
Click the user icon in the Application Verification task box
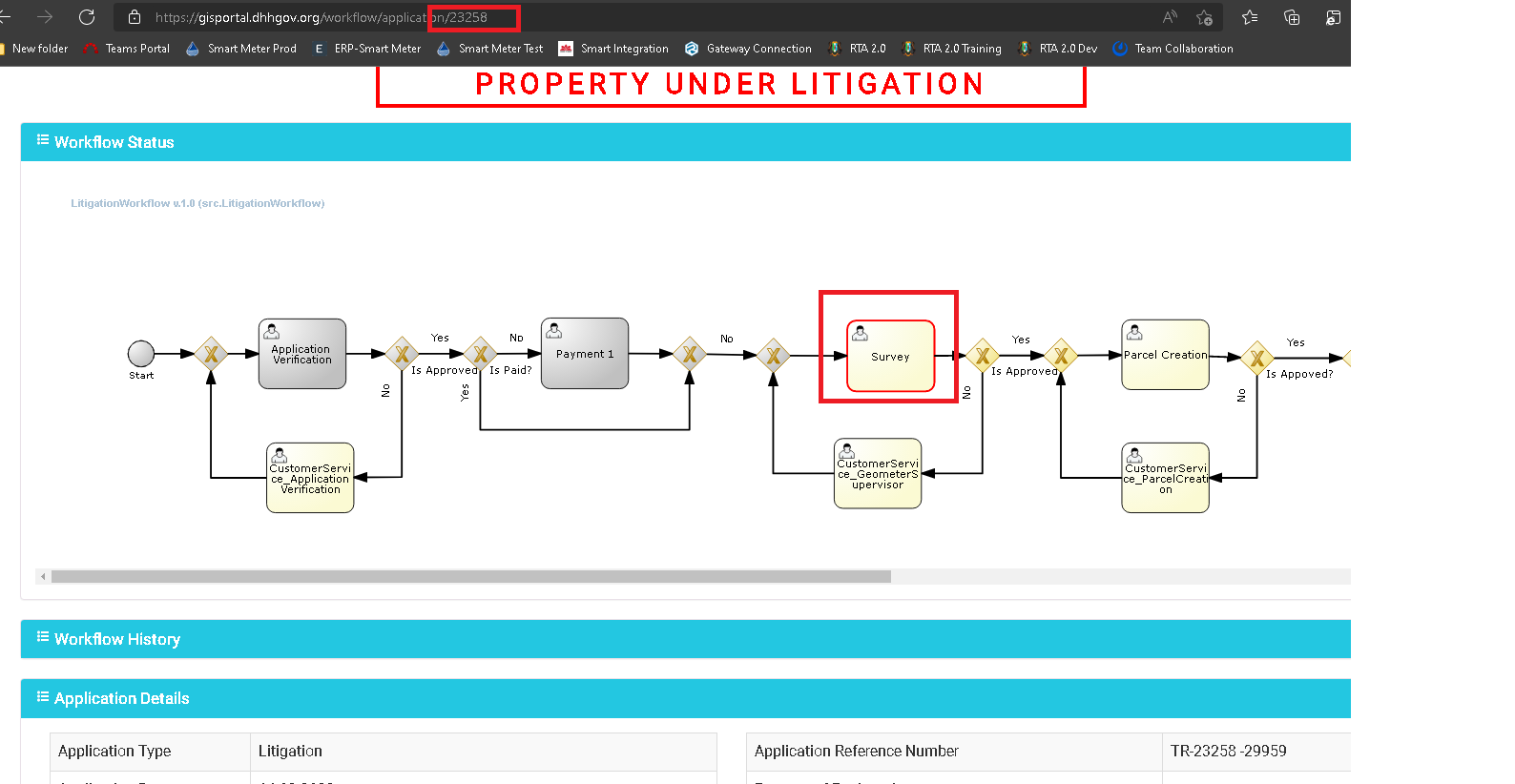tap(271, 331)
